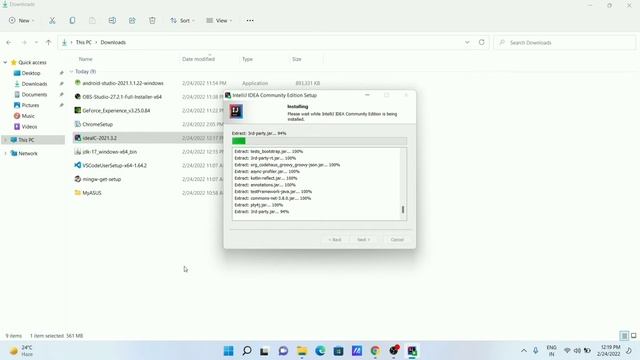
Task: Open the Sort dropdown
Action: [x=182, y=20]
